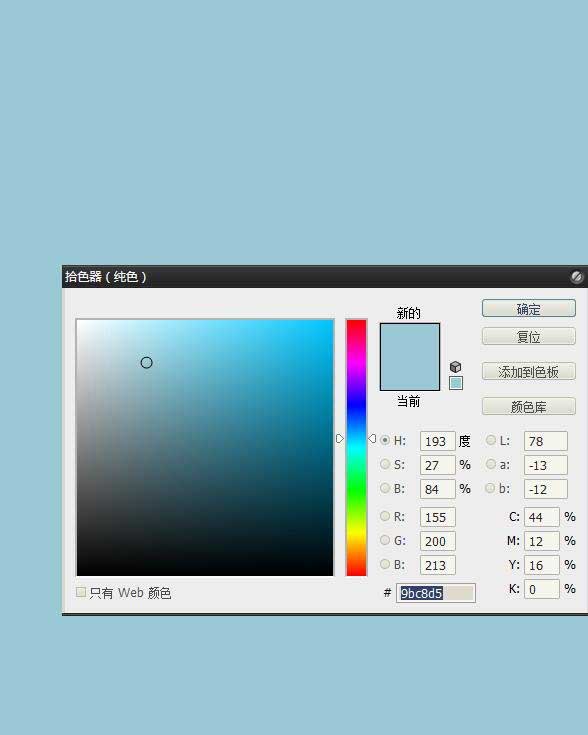588x735 pixels.
Task: Click the R field showing 155
Action: tap(437, 517)
